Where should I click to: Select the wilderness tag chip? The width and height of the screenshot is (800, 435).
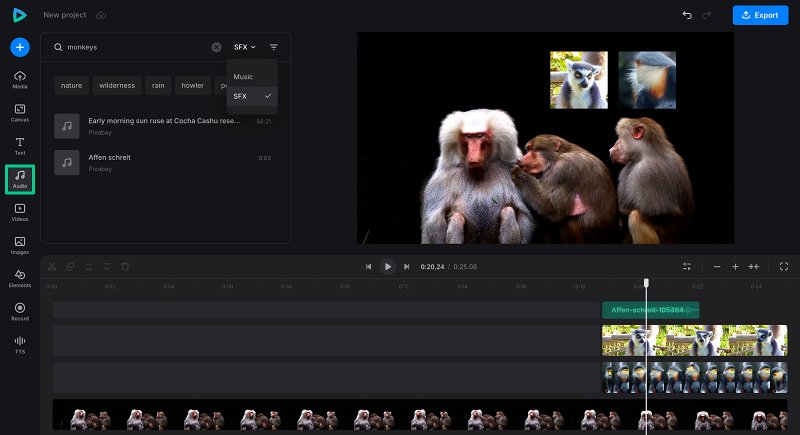(117, 86)
